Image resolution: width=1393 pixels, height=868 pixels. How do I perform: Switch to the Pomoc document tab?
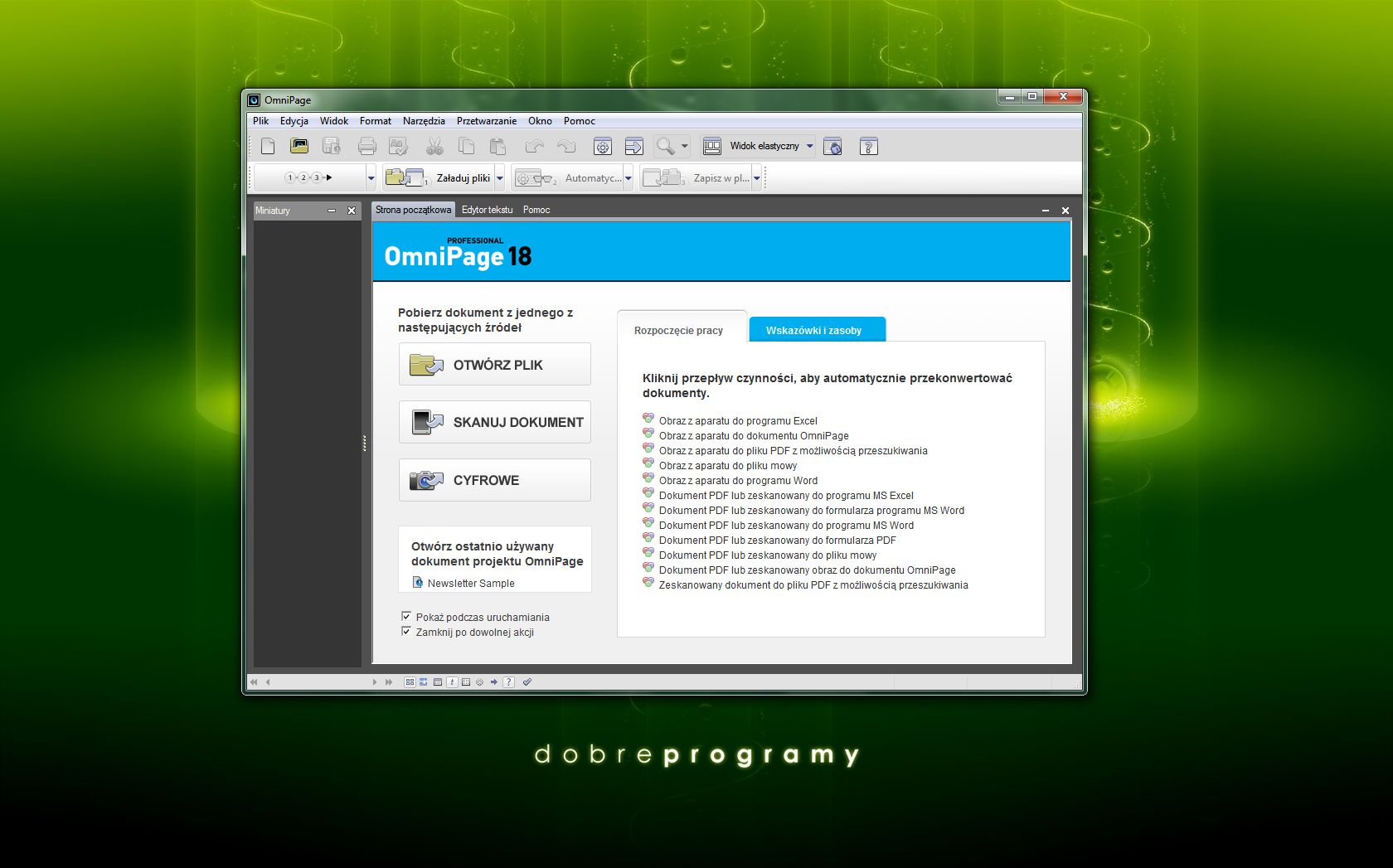(536, 210)
